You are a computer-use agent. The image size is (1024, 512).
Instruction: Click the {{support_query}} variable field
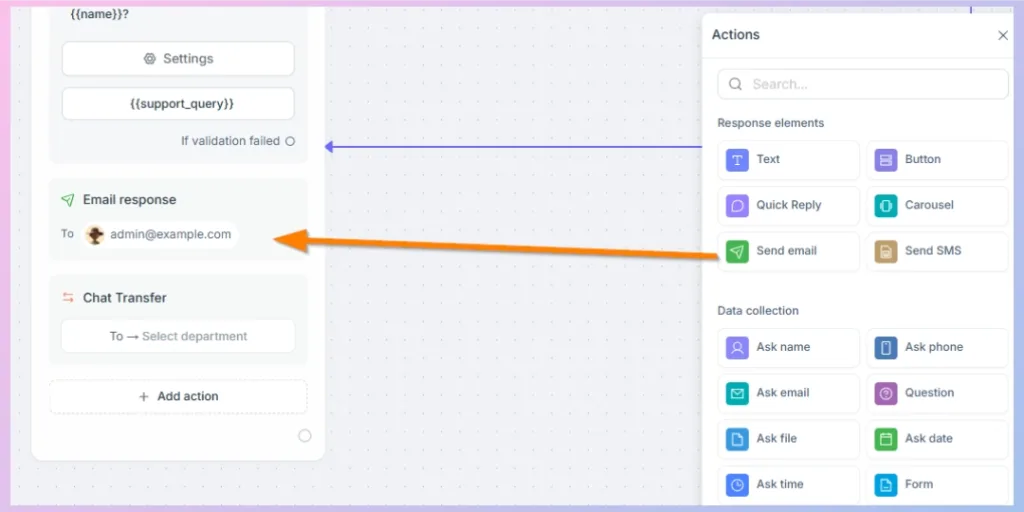coord(178,104)
